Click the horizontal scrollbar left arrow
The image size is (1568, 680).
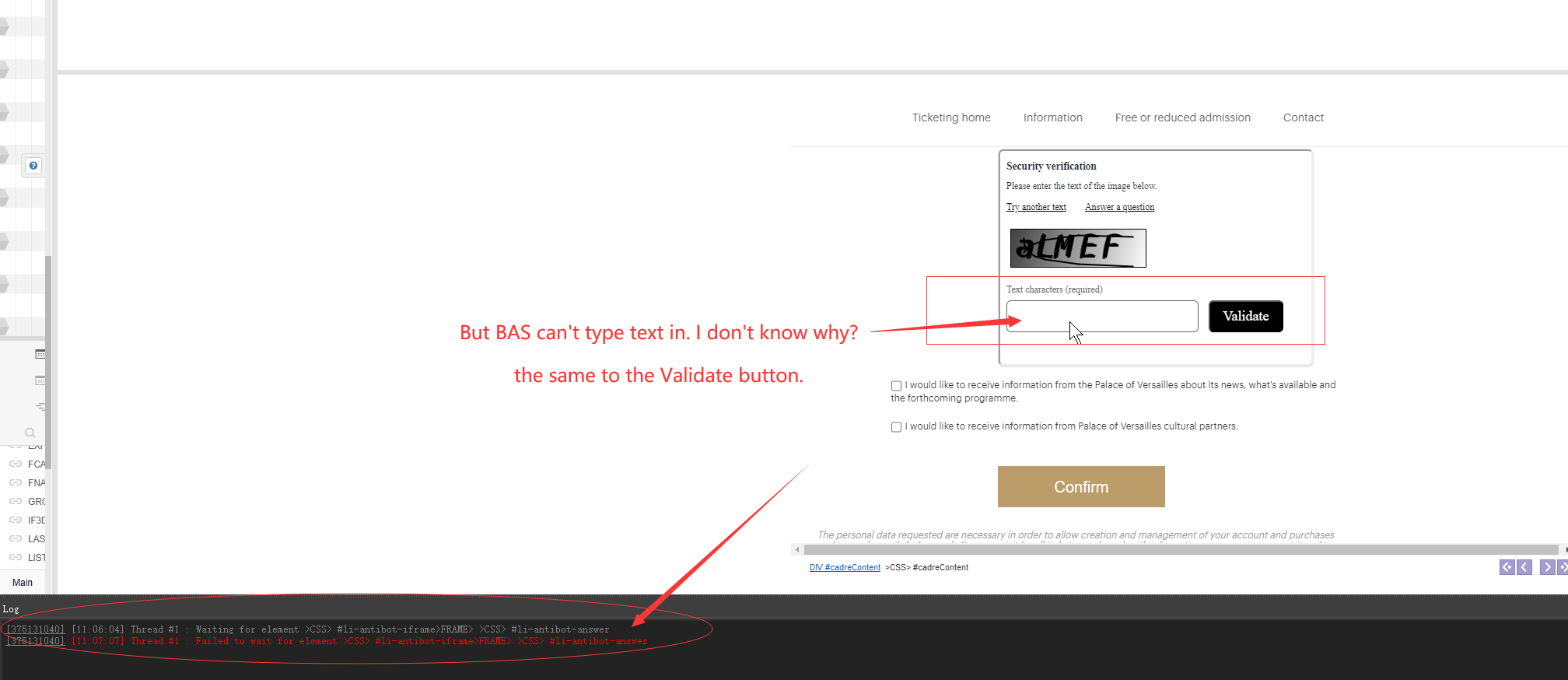click(797, 549)
